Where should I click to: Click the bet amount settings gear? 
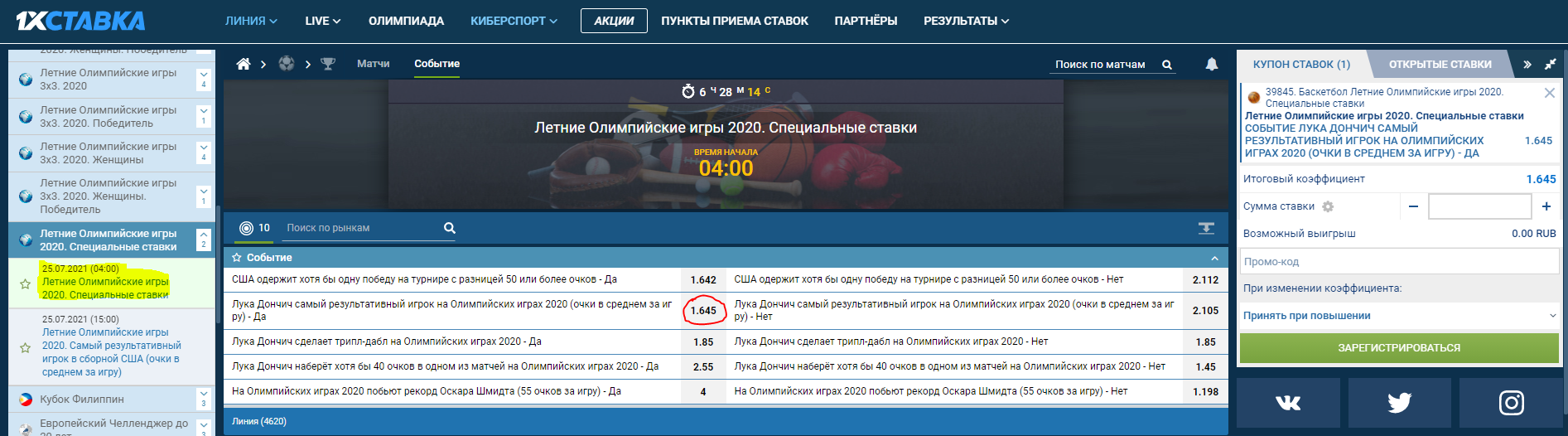point(1328,206)
